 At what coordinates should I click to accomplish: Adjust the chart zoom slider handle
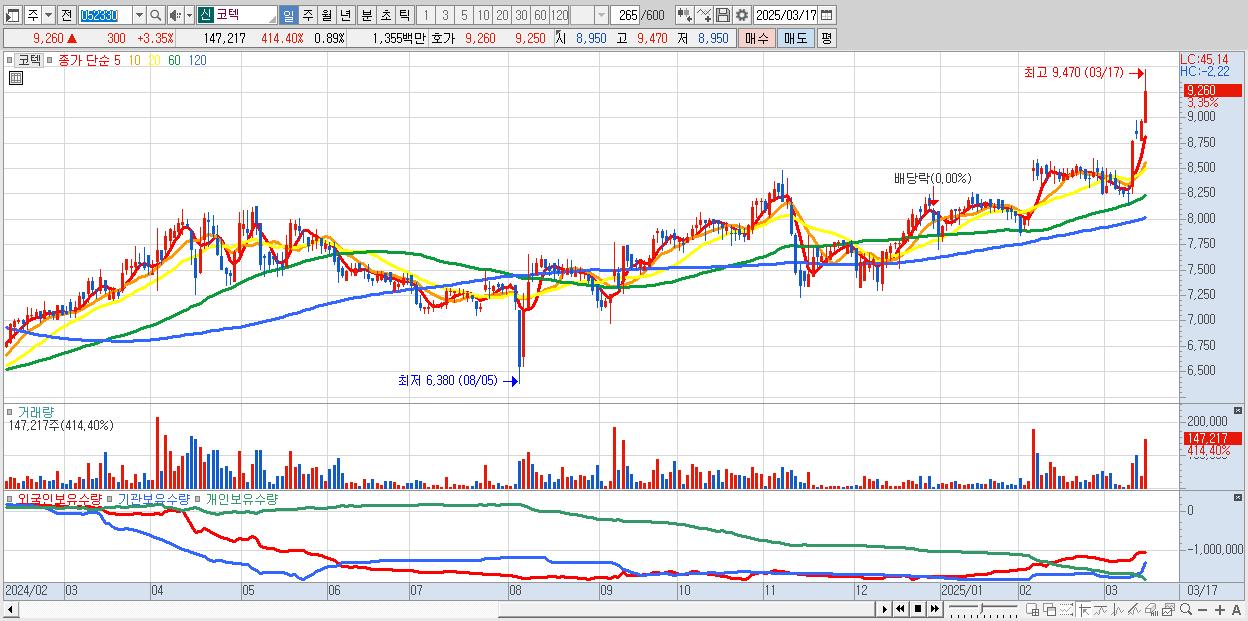[x=981, y=608]
